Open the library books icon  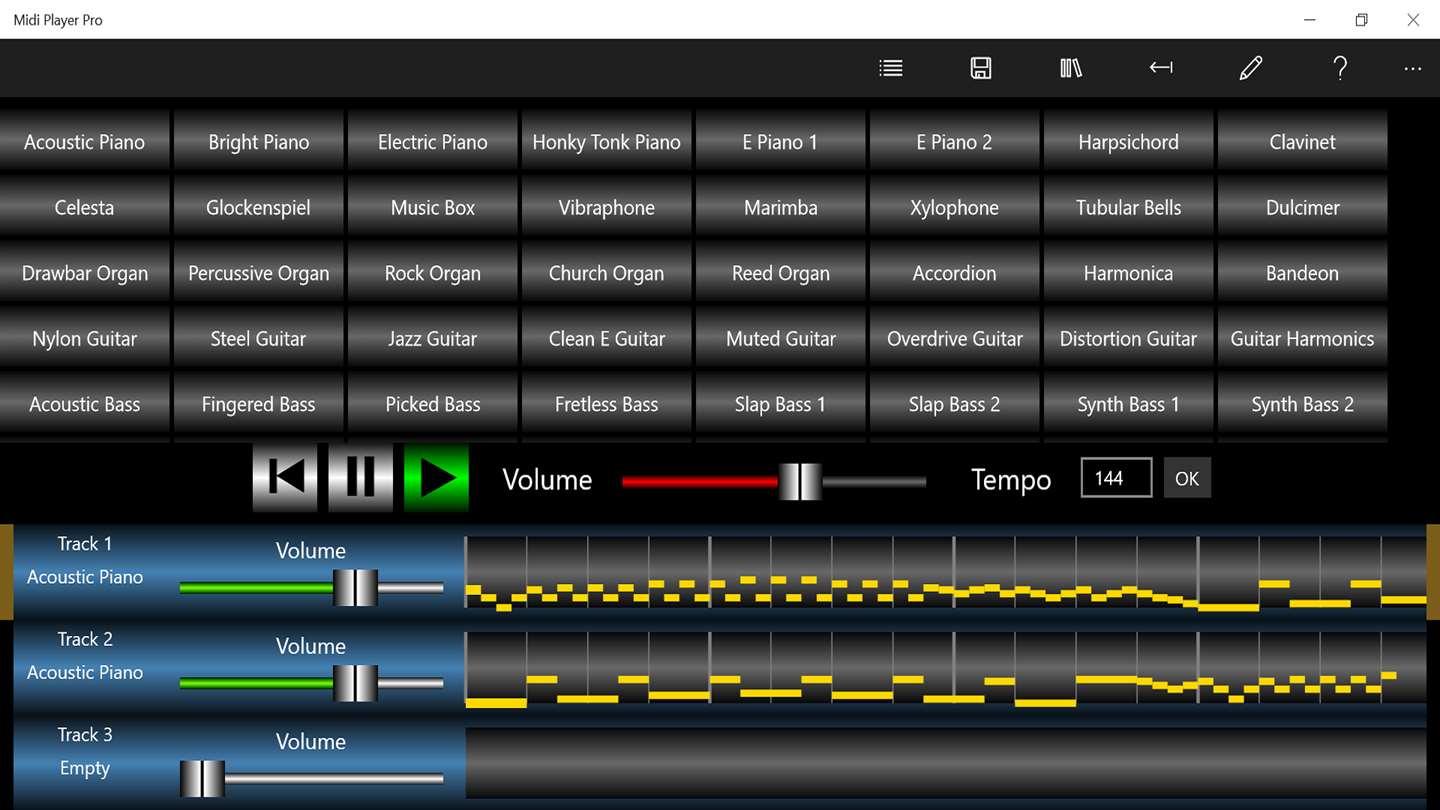(x=1071, y=68)
